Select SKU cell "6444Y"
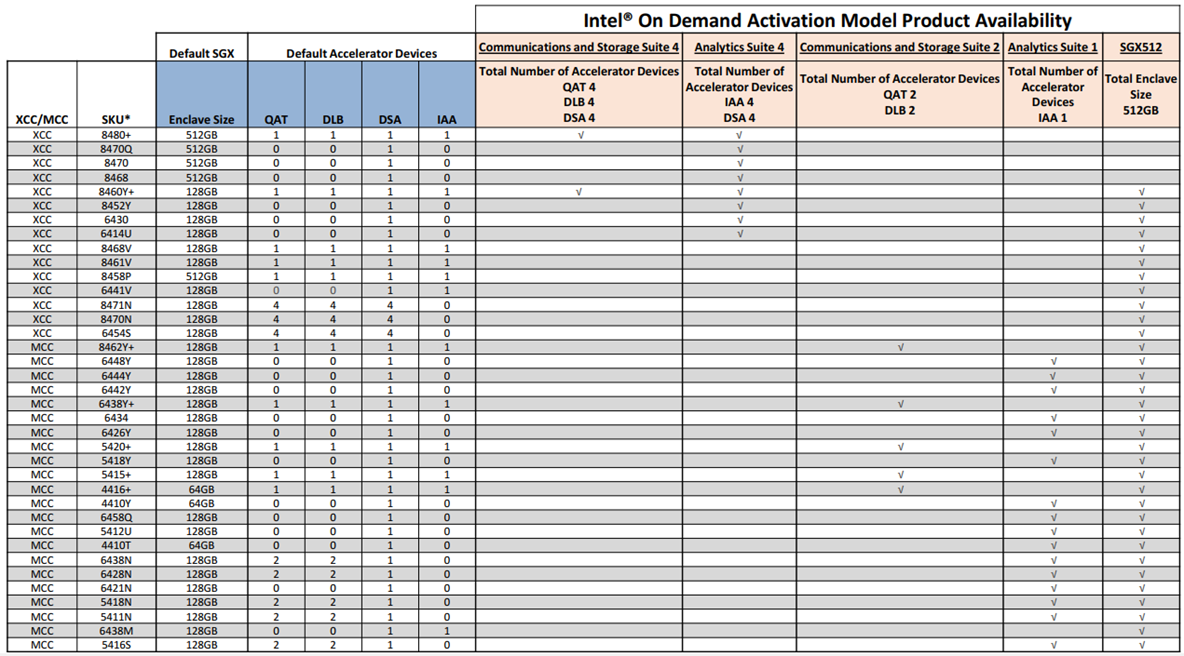1184x656 pixels. point(116,375)
